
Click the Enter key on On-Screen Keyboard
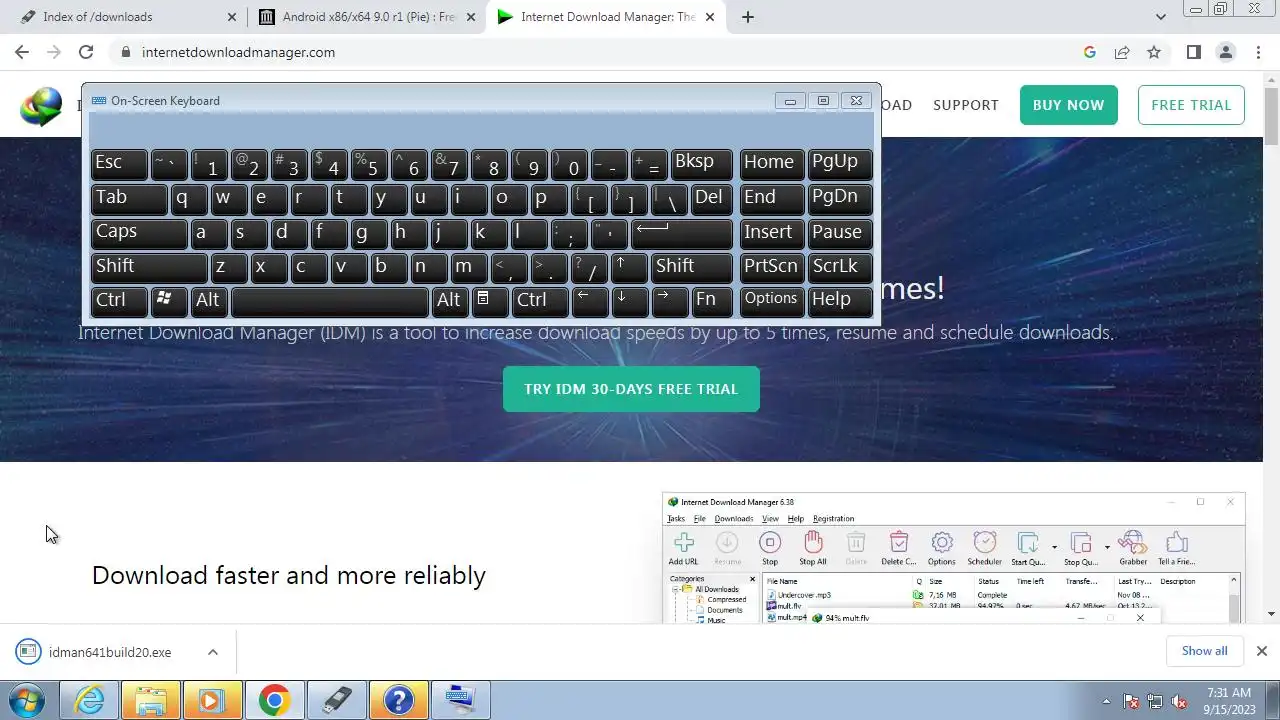[683, 232]
